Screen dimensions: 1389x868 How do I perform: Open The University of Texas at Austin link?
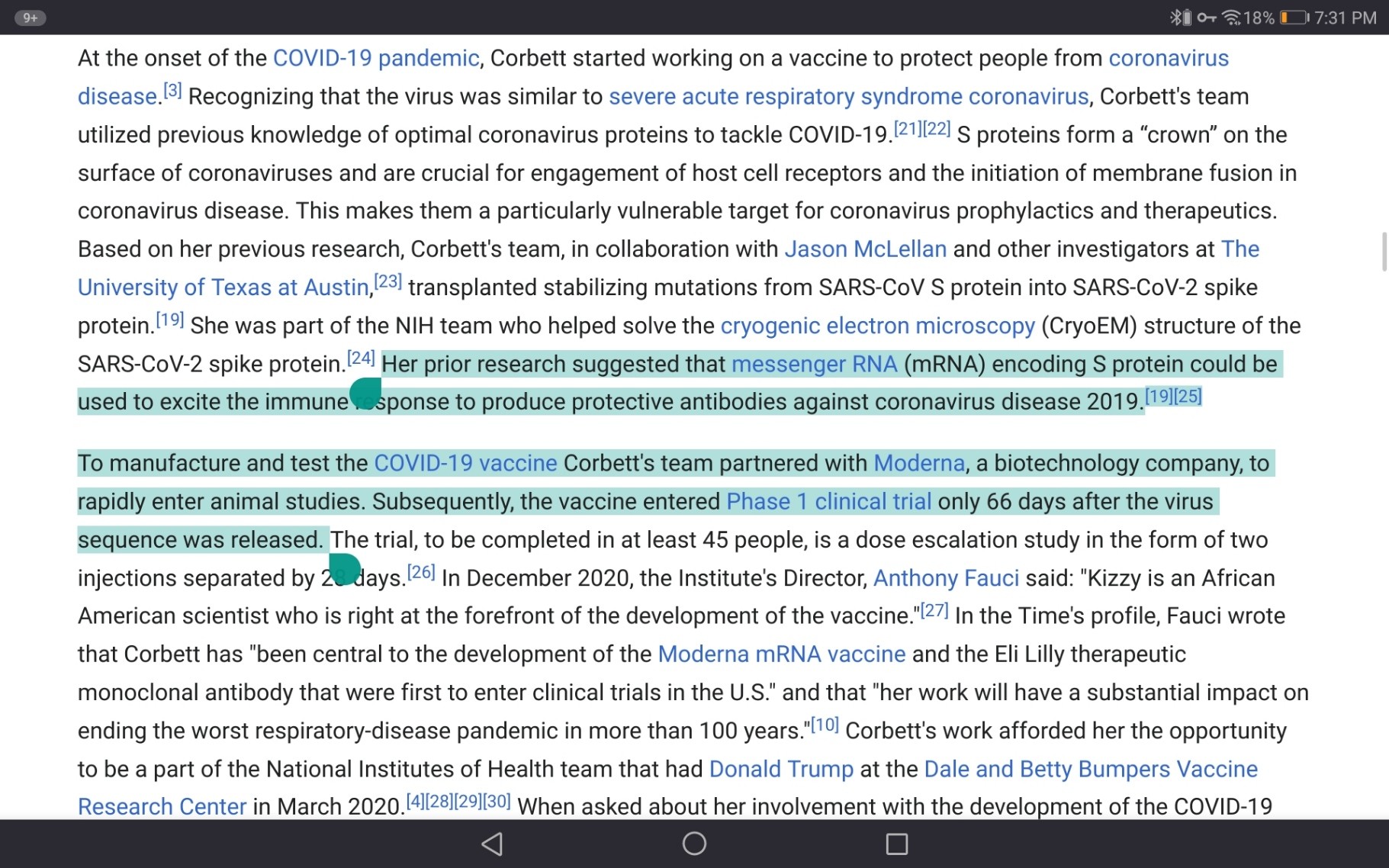tap(223, 287)
